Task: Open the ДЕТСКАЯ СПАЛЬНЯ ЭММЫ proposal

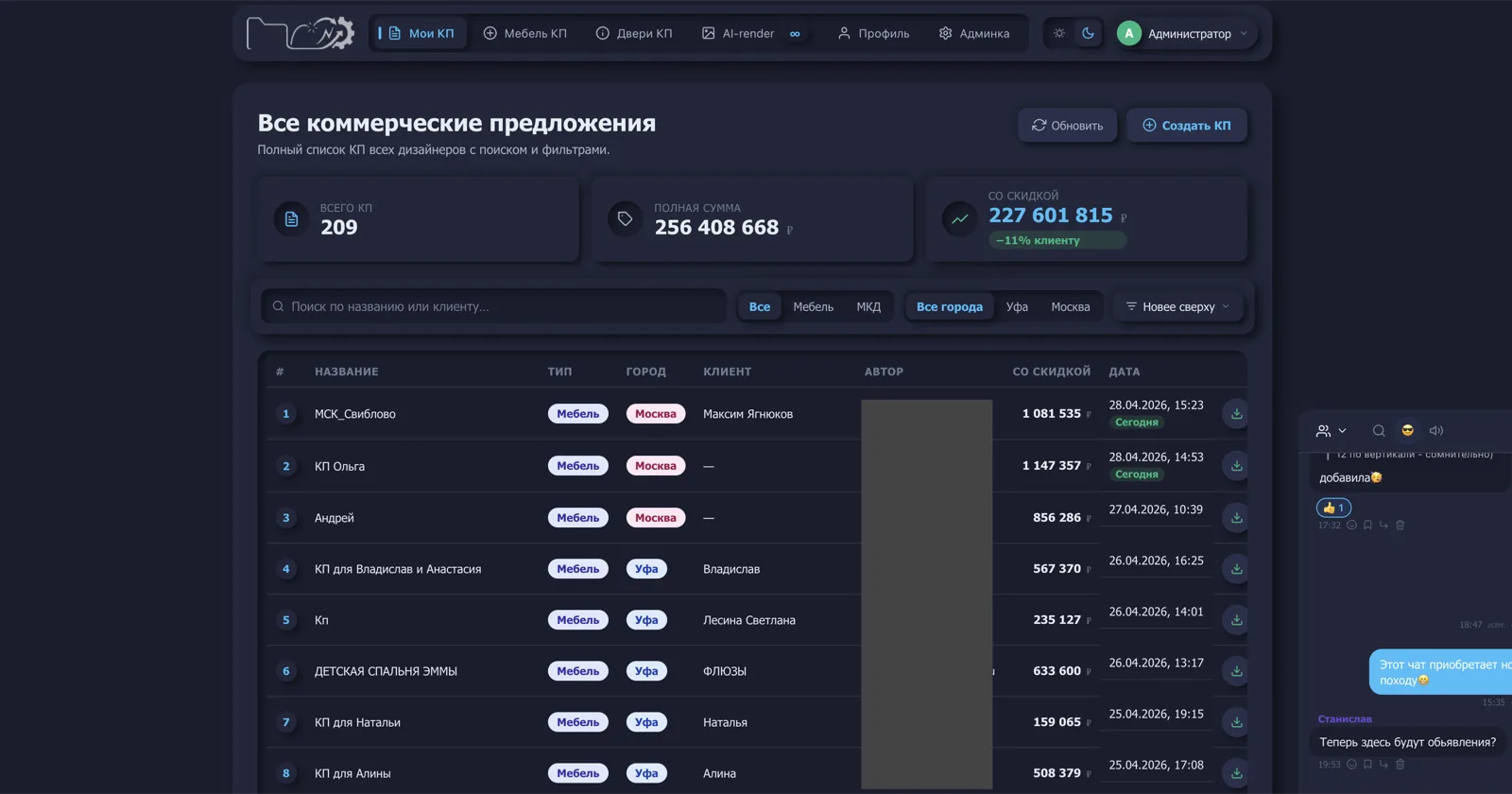Action: pos(386,671)
